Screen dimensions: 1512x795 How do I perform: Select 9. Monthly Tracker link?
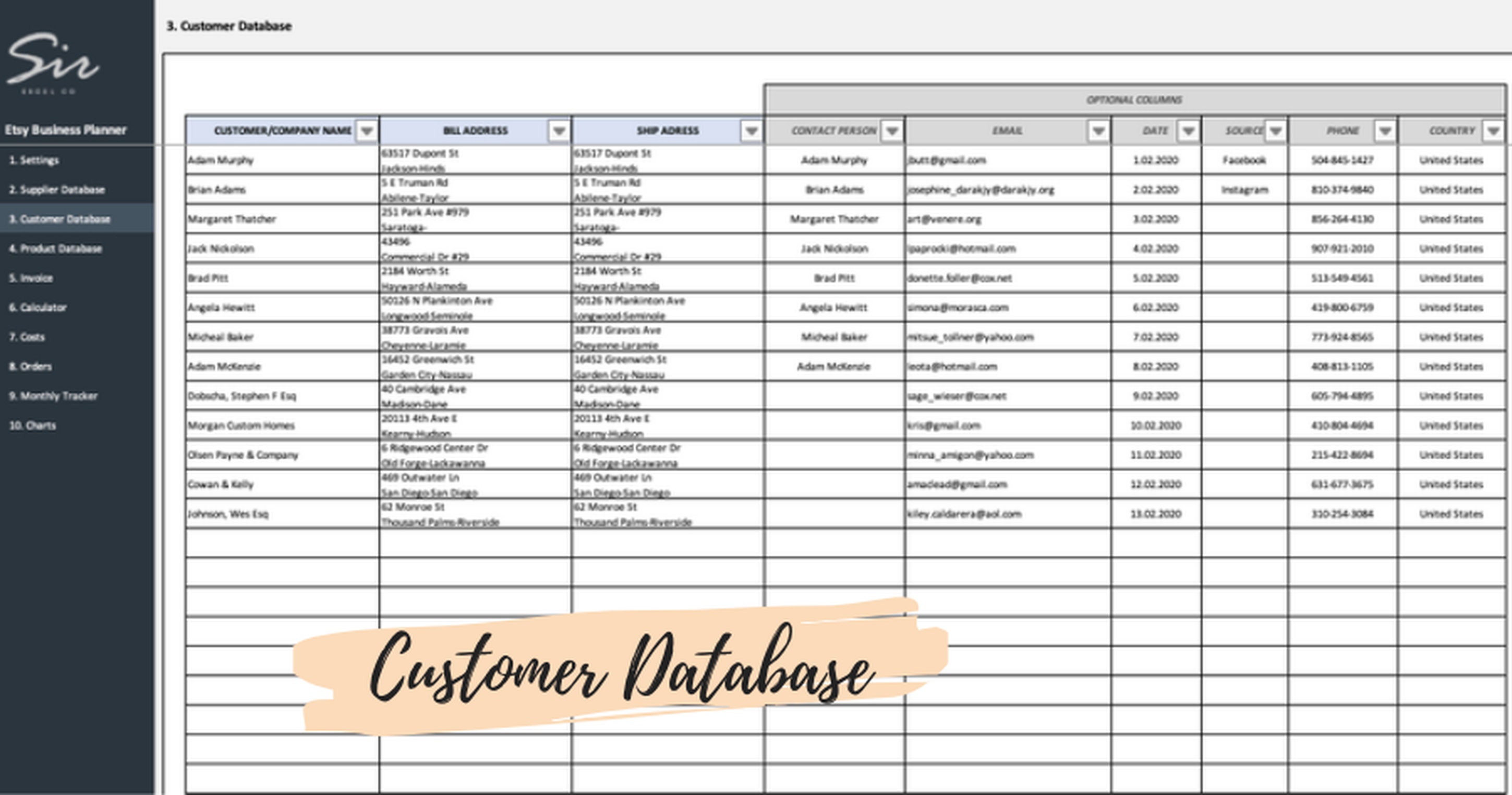[x=53, y=396]
